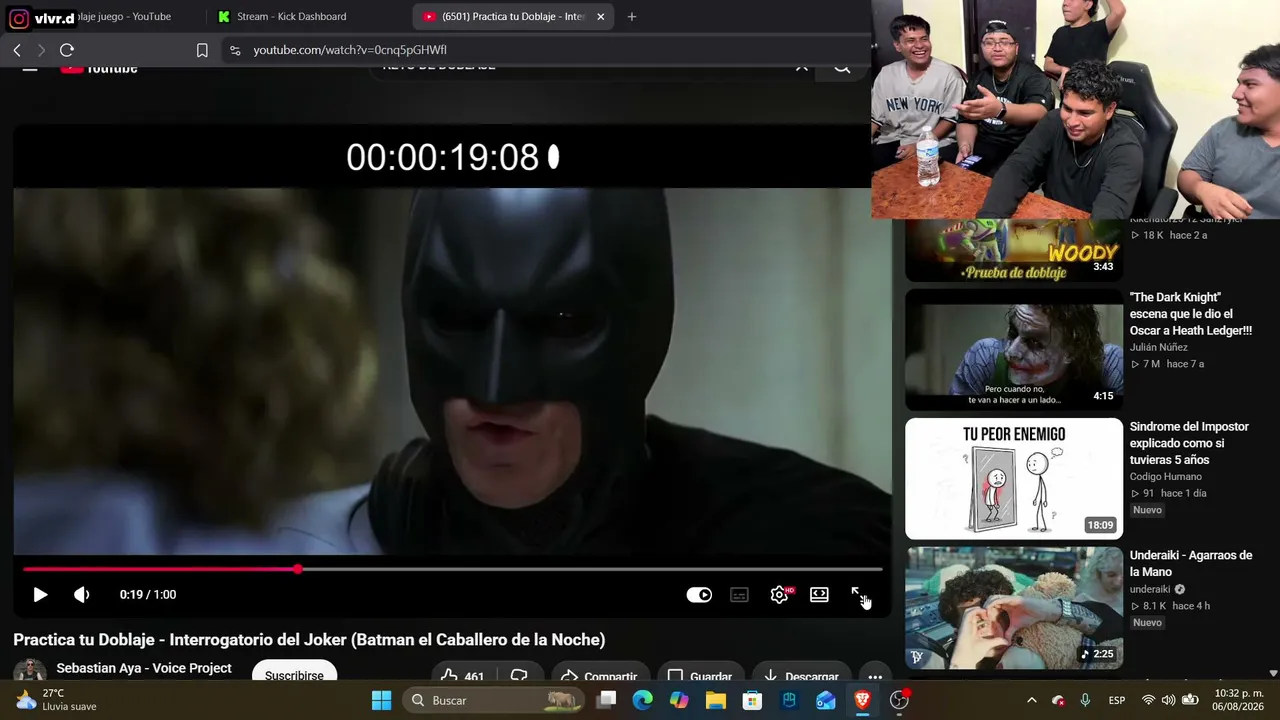This screenshot has width=1280, height=720.
Task: Open the Wi-Fi network tray icon
Action: point(1148,700)
